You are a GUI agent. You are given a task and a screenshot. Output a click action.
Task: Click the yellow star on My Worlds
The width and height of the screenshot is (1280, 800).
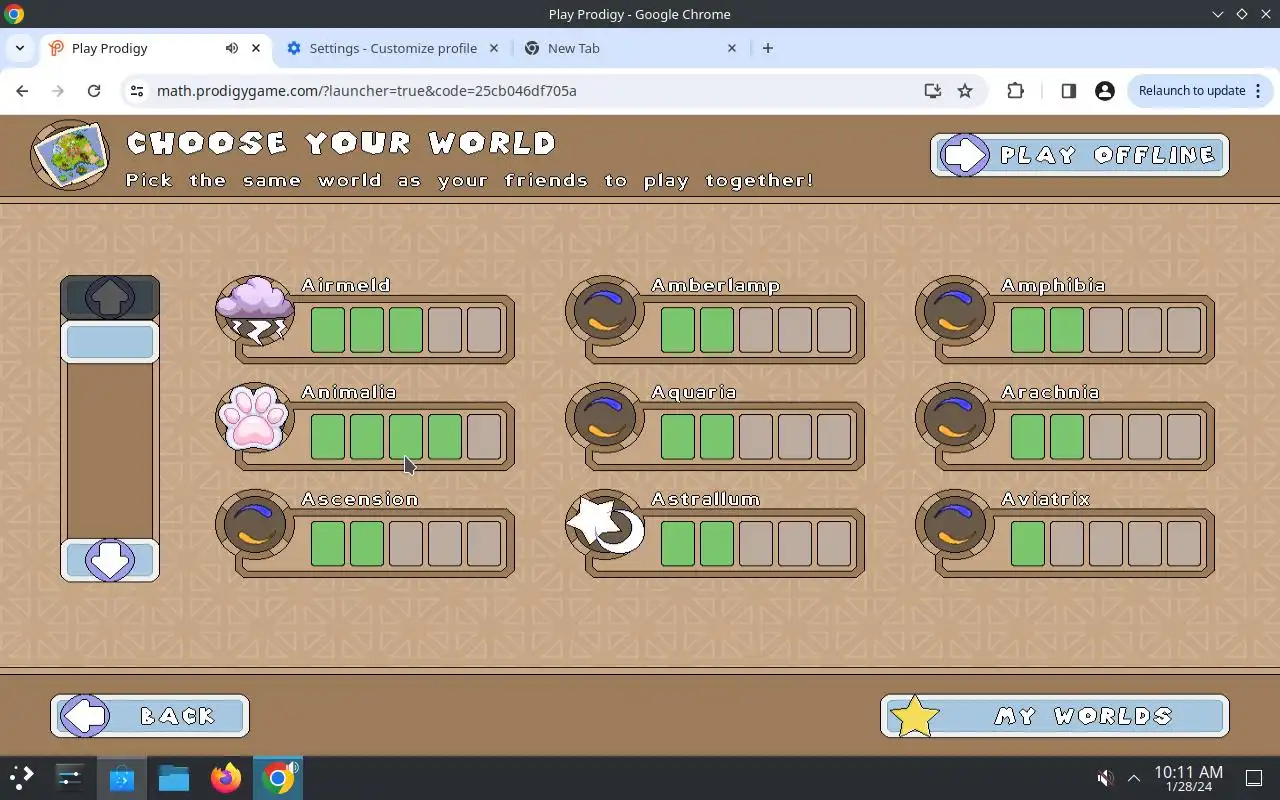(x=914, y=717)
